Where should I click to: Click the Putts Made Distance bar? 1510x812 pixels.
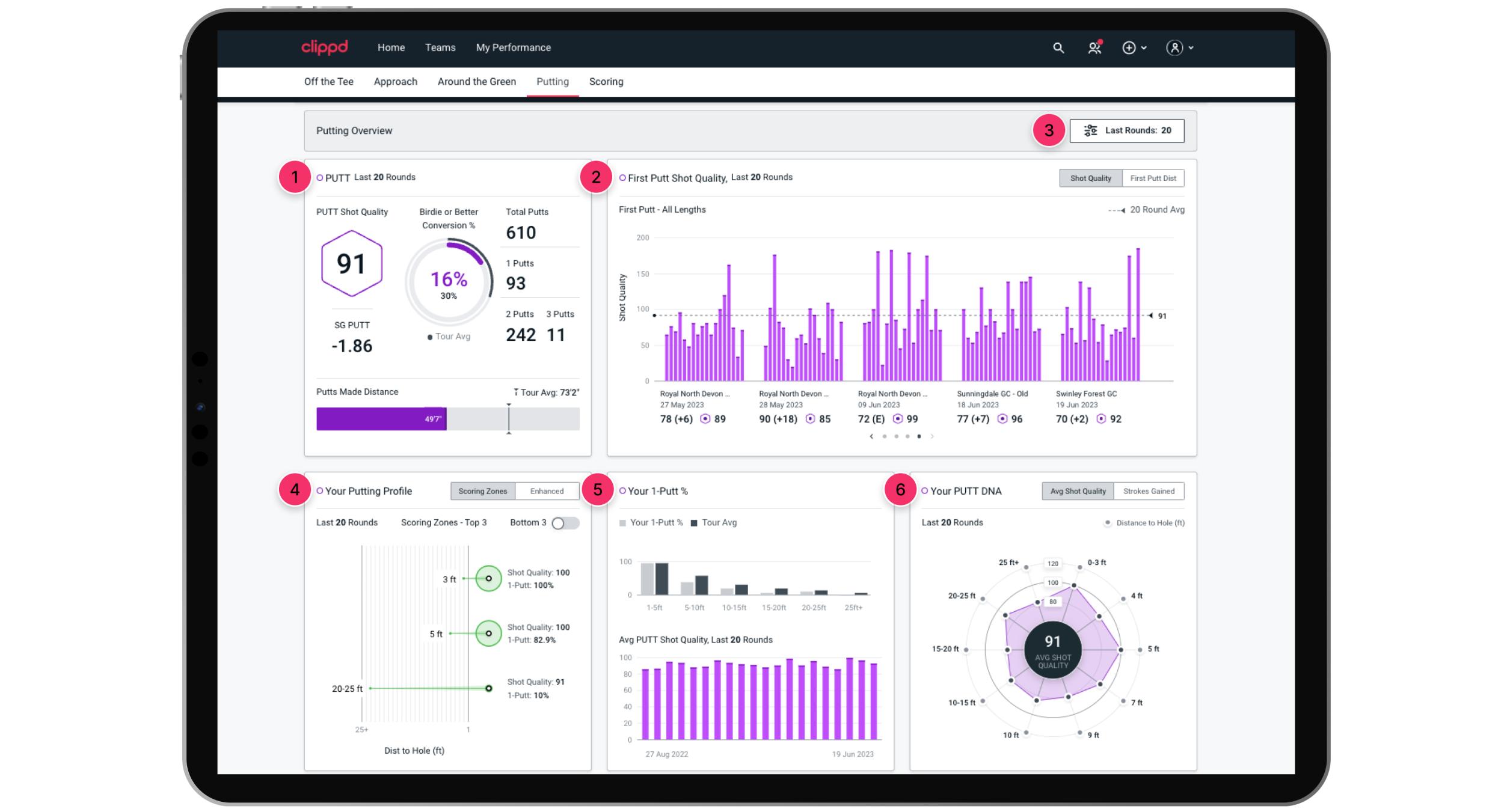point(381,419)
